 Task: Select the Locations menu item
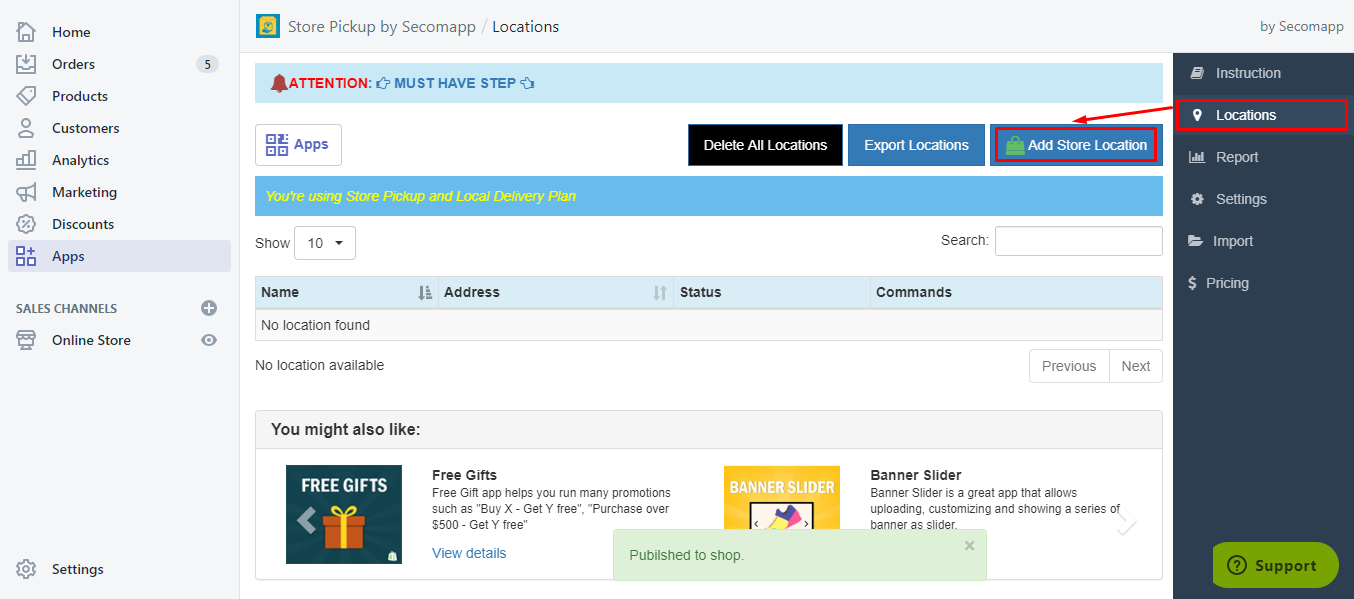(1263, 115)
